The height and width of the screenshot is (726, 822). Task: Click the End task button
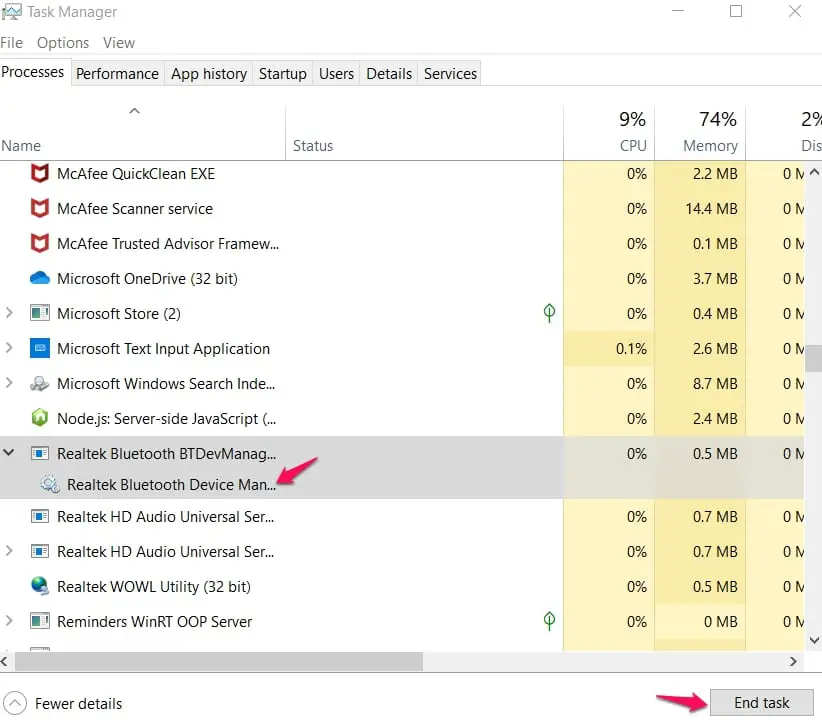pos(762,702)
